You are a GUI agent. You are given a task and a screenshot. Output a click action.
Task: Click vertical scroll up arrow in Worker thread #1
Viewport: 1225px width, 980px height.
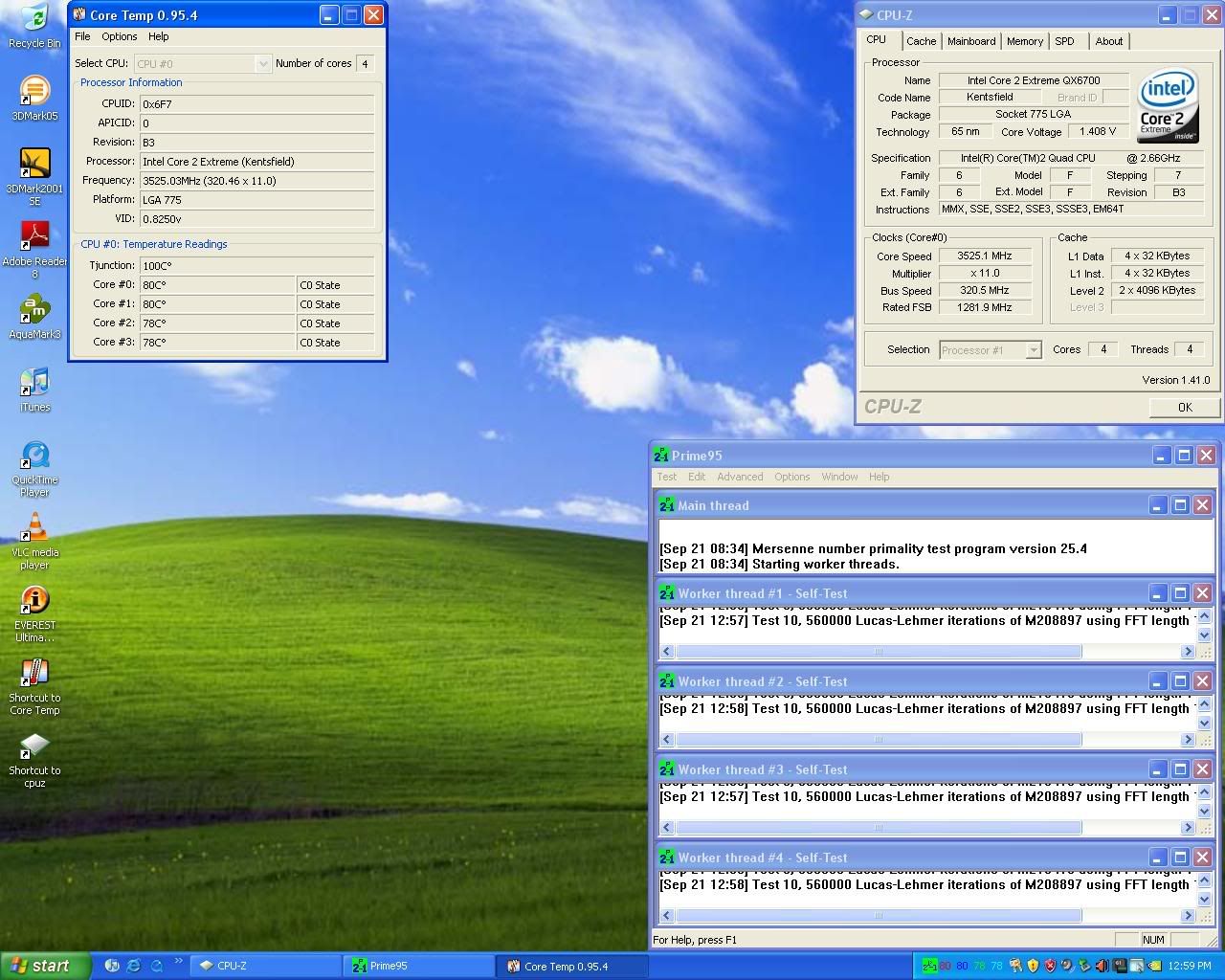coord(1205,617)
